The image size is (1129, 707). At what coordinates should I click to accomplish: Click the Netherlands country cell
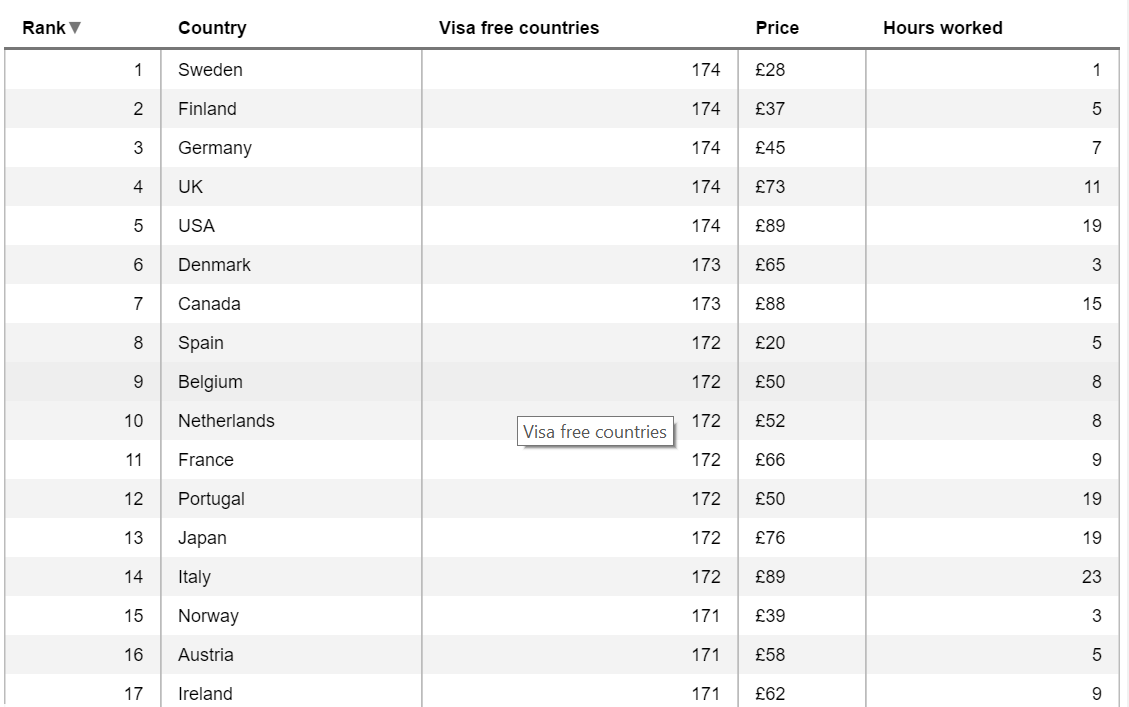point(226,421)
